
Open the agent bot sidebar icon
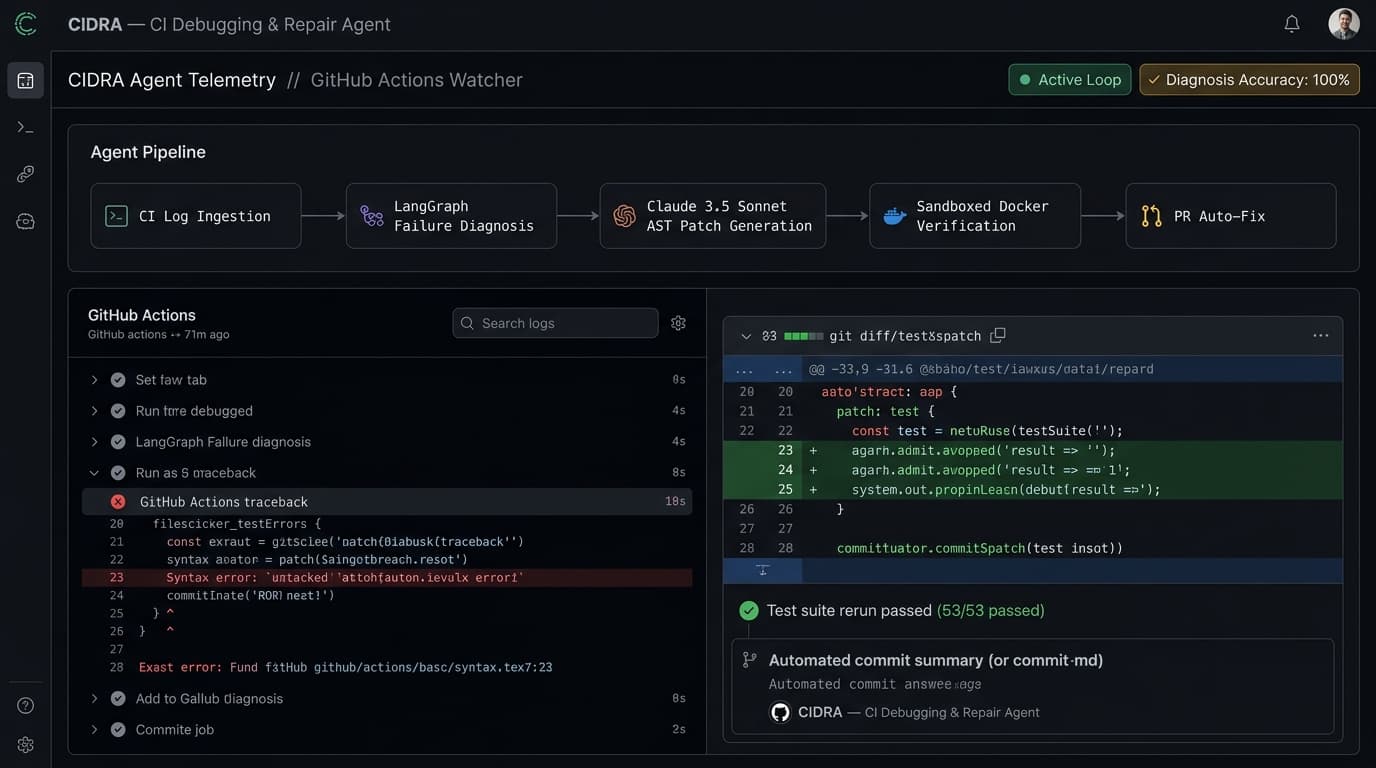tap(26, 221)
